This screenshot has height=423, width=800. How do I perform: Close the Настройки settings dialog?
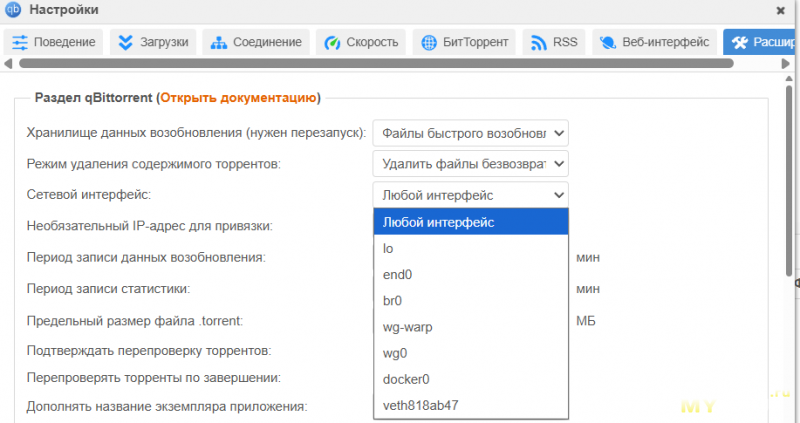[x=781, y=10]
